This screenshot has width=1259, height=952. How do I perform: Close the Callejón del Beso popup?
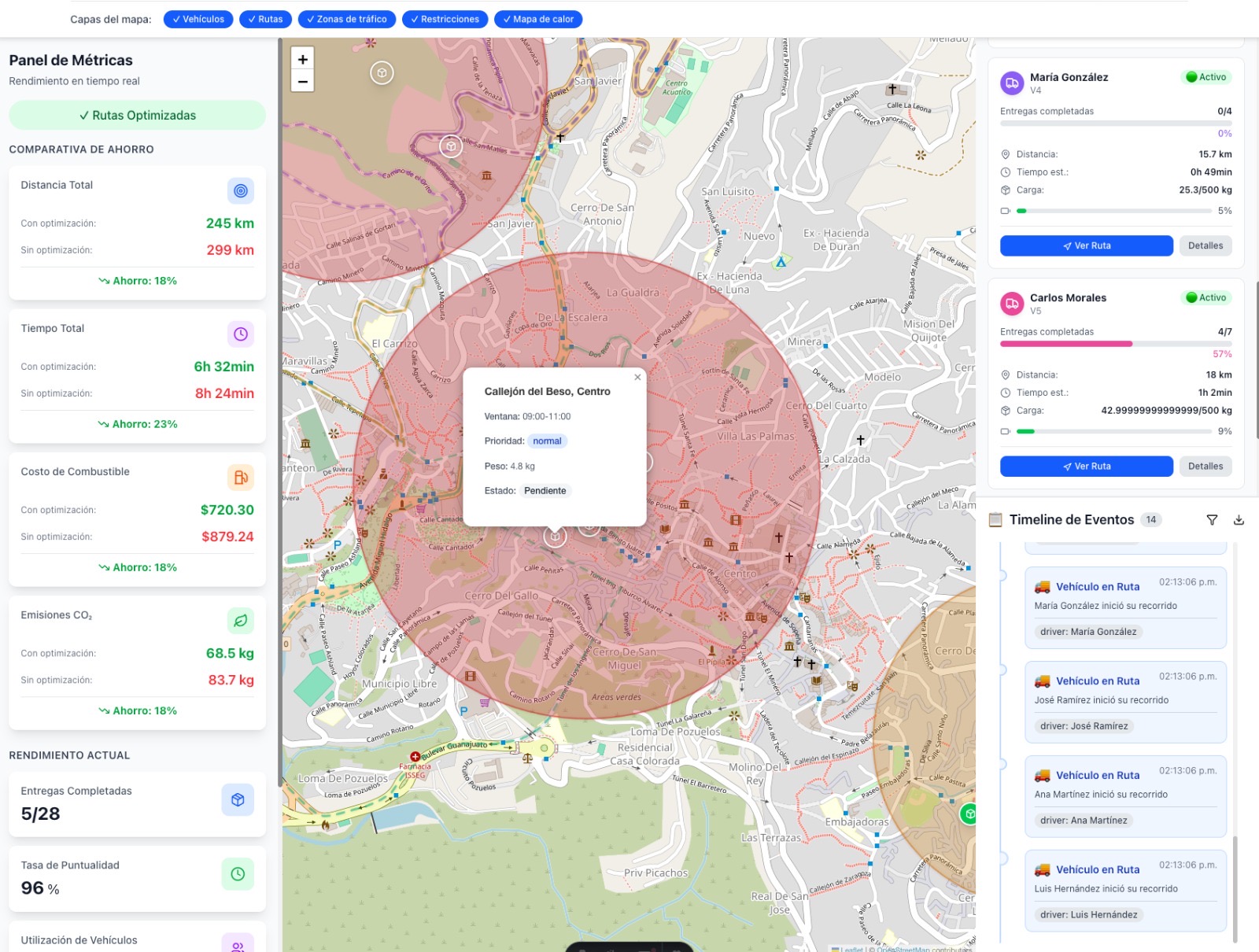coord(637,378)
